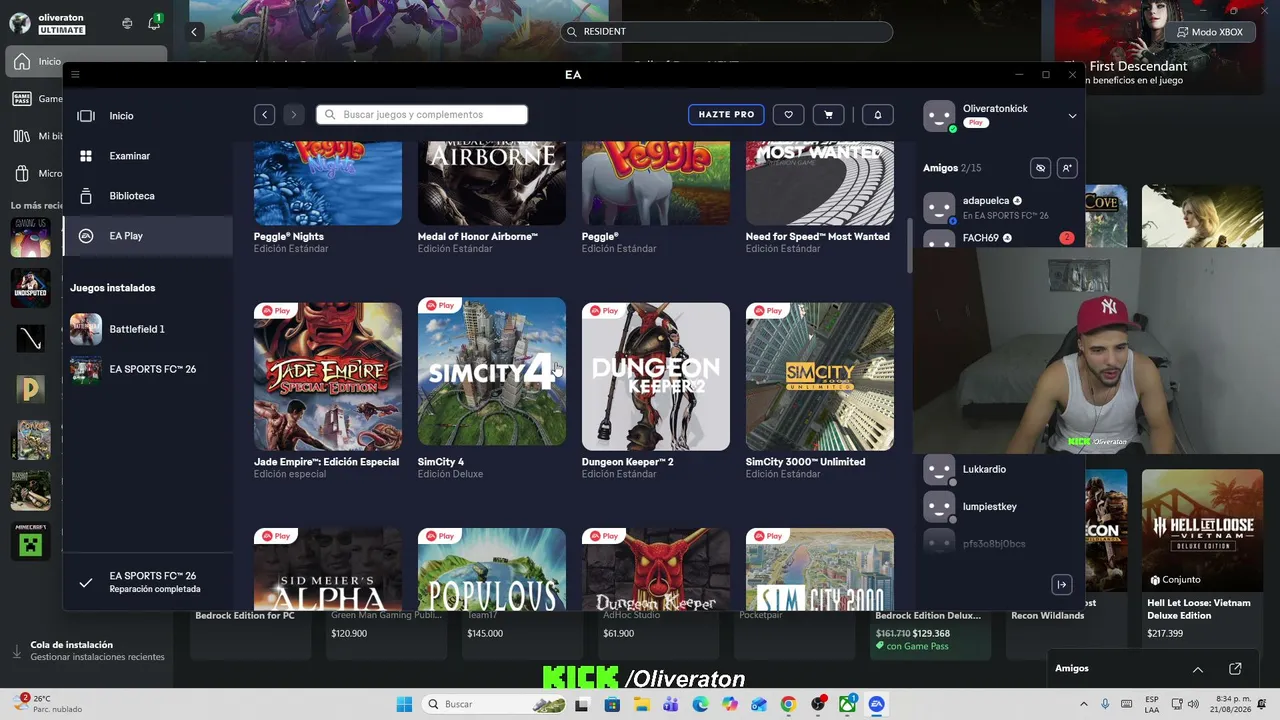Open the Peggle Nights game title
The image size is (1280, 720).
289,237
